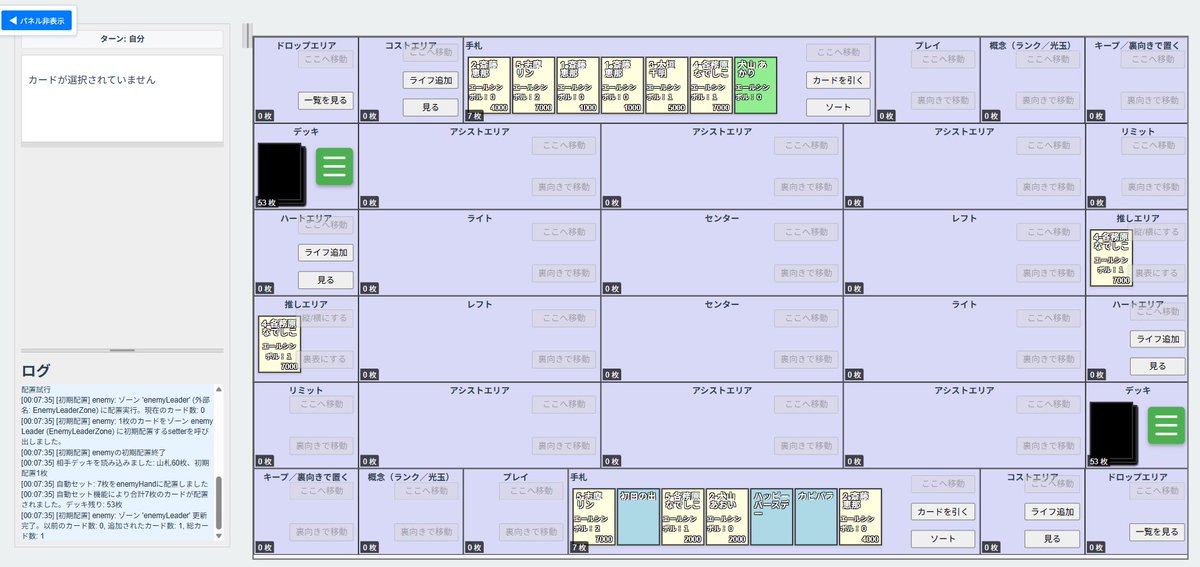Click log panel scrollbar up arrow
The width and height of the screenshot is (1200, 567).
219,389
